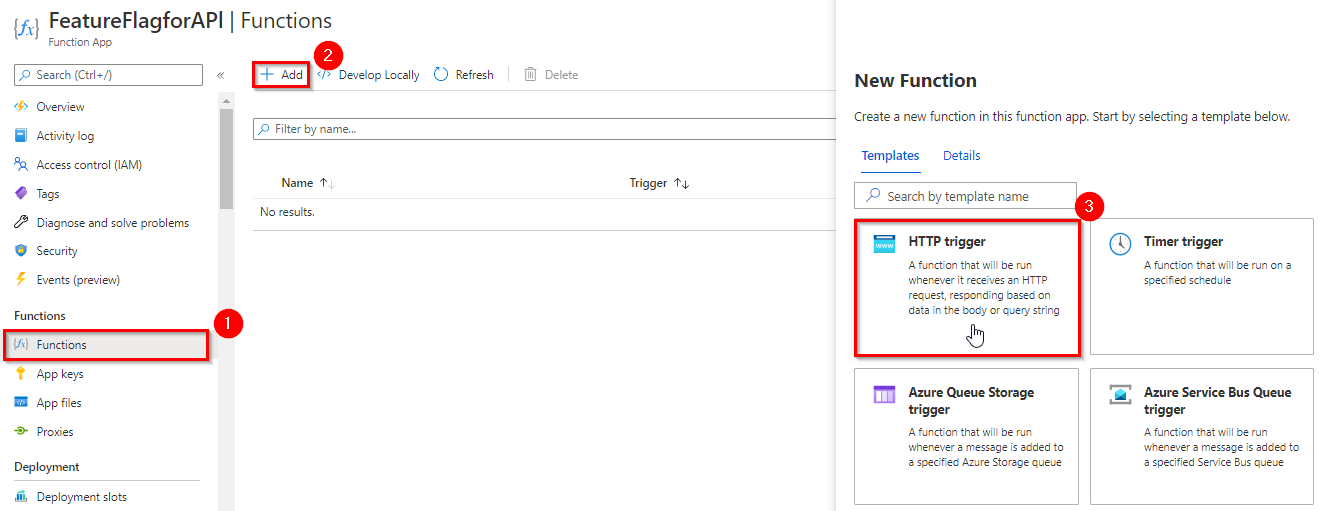The width and height of the screenshot is (1321, 511).
Task: Click the Develop Locally code icon
Action: click(324, 75)
